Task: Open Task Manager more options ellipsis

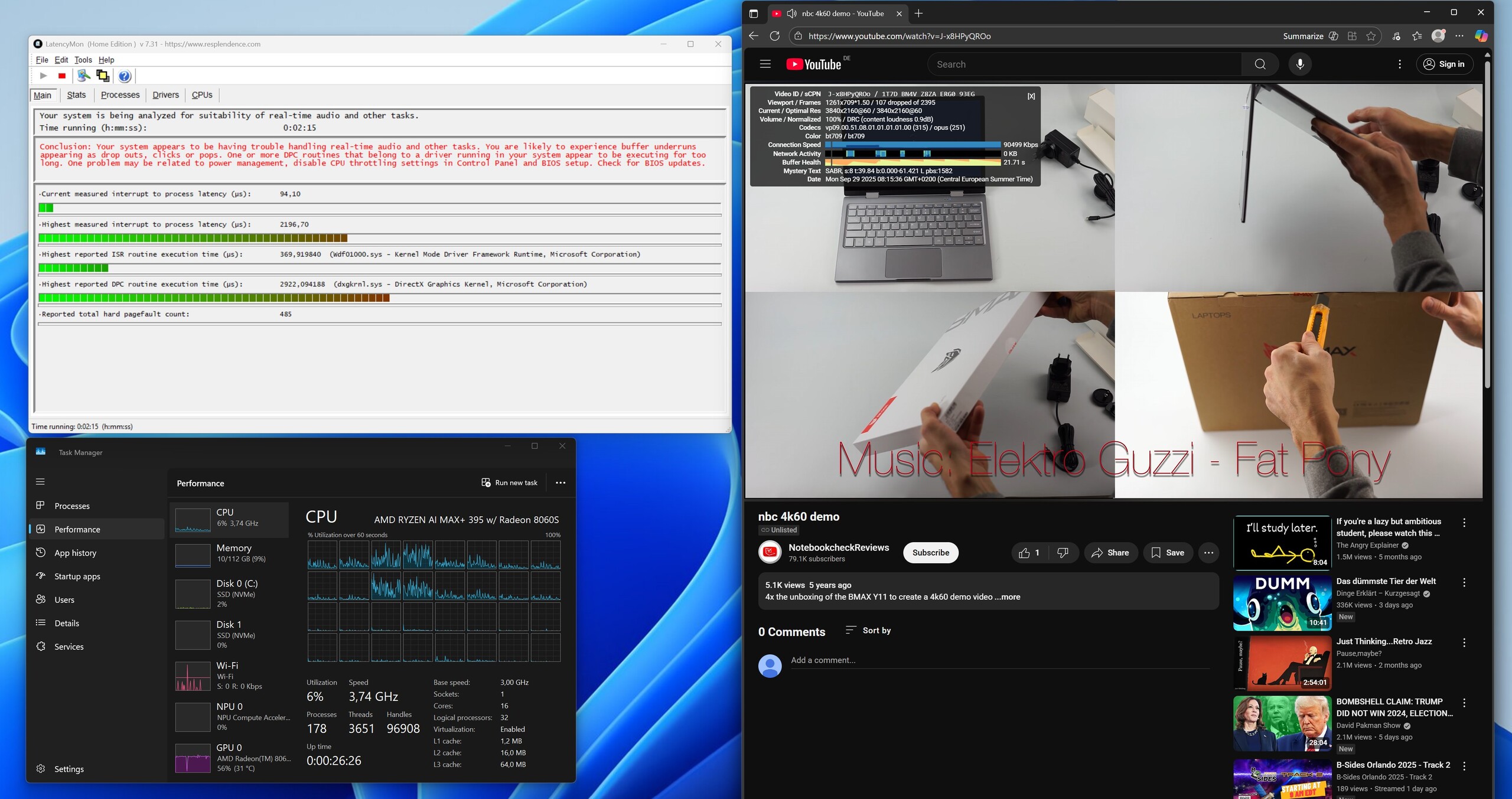Action: click(561, 483)
